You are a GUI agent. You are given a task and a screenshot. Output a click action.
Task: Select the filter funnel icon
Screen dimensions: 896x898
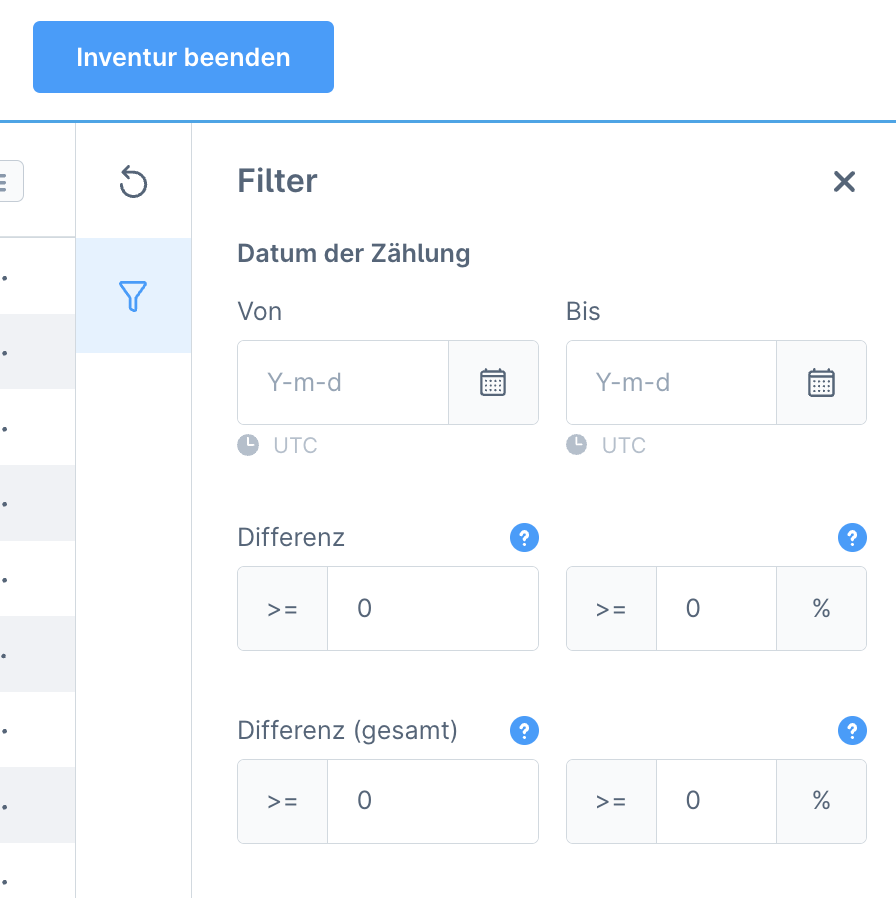(x=133, y=296)
